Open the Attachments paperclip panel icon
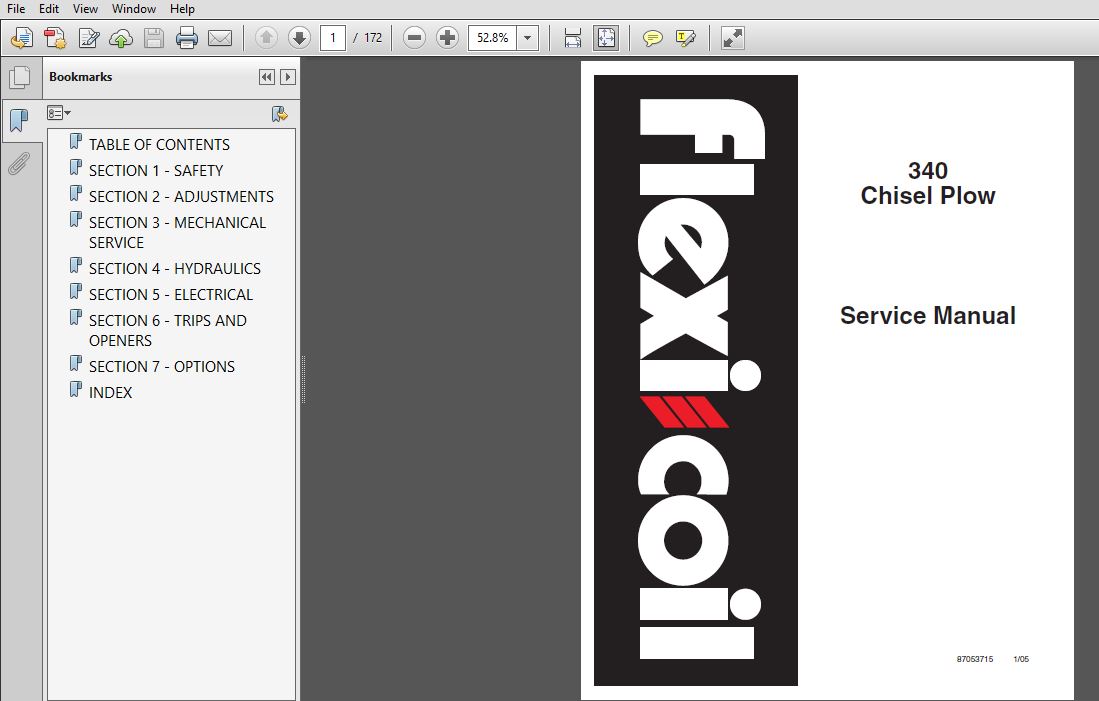 [x=20, y=163]
